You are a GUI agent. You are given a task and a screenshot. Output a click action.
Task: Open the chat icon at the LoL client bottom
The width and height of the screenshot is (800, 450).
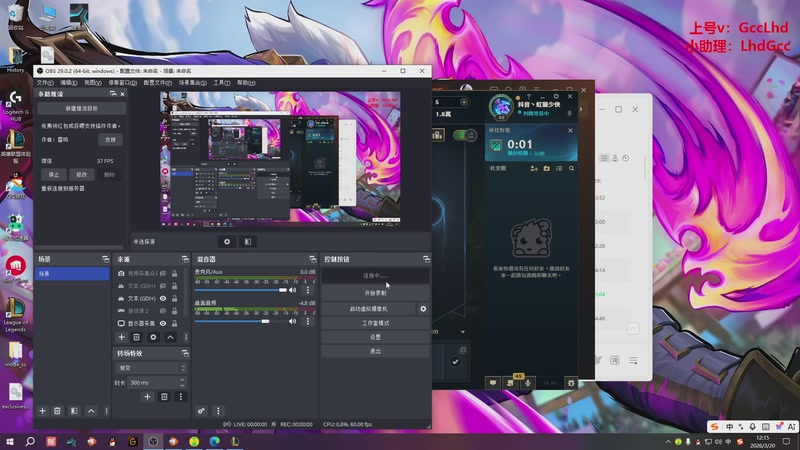click(493, 382)
